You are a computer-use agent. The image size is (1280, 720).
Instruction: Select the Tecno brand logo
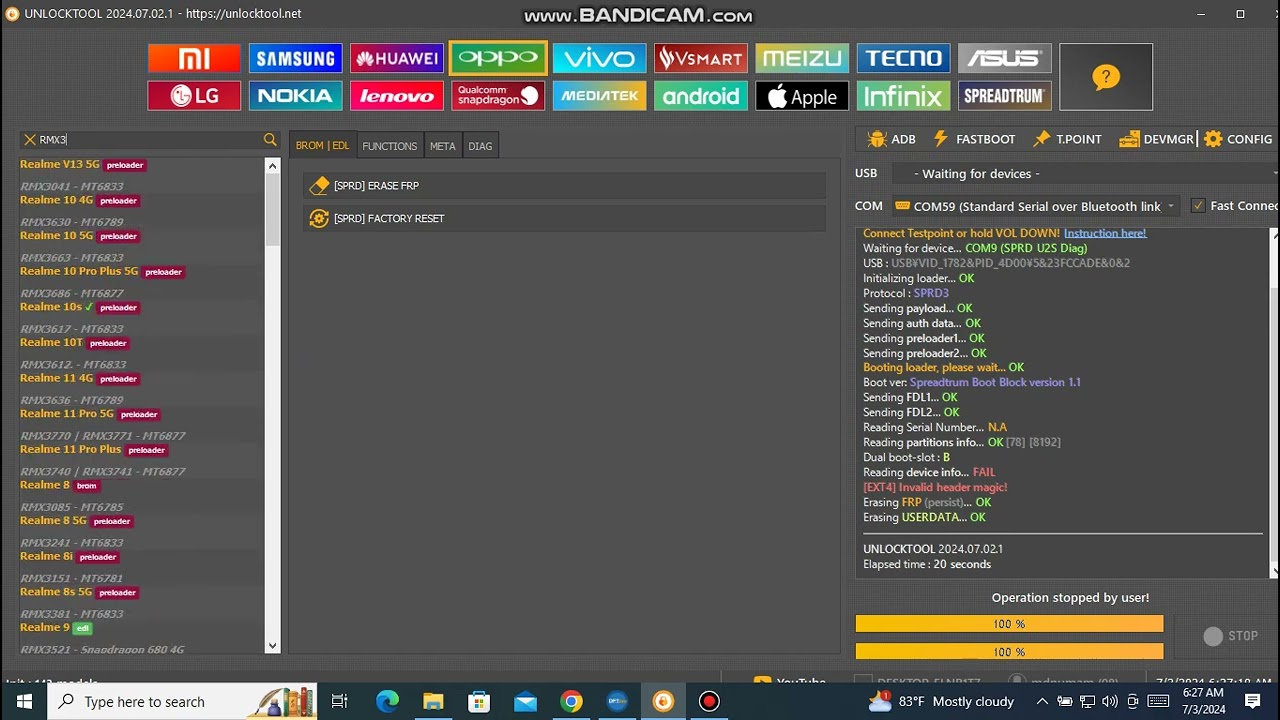pyautogui.click(x=903, y=58)
